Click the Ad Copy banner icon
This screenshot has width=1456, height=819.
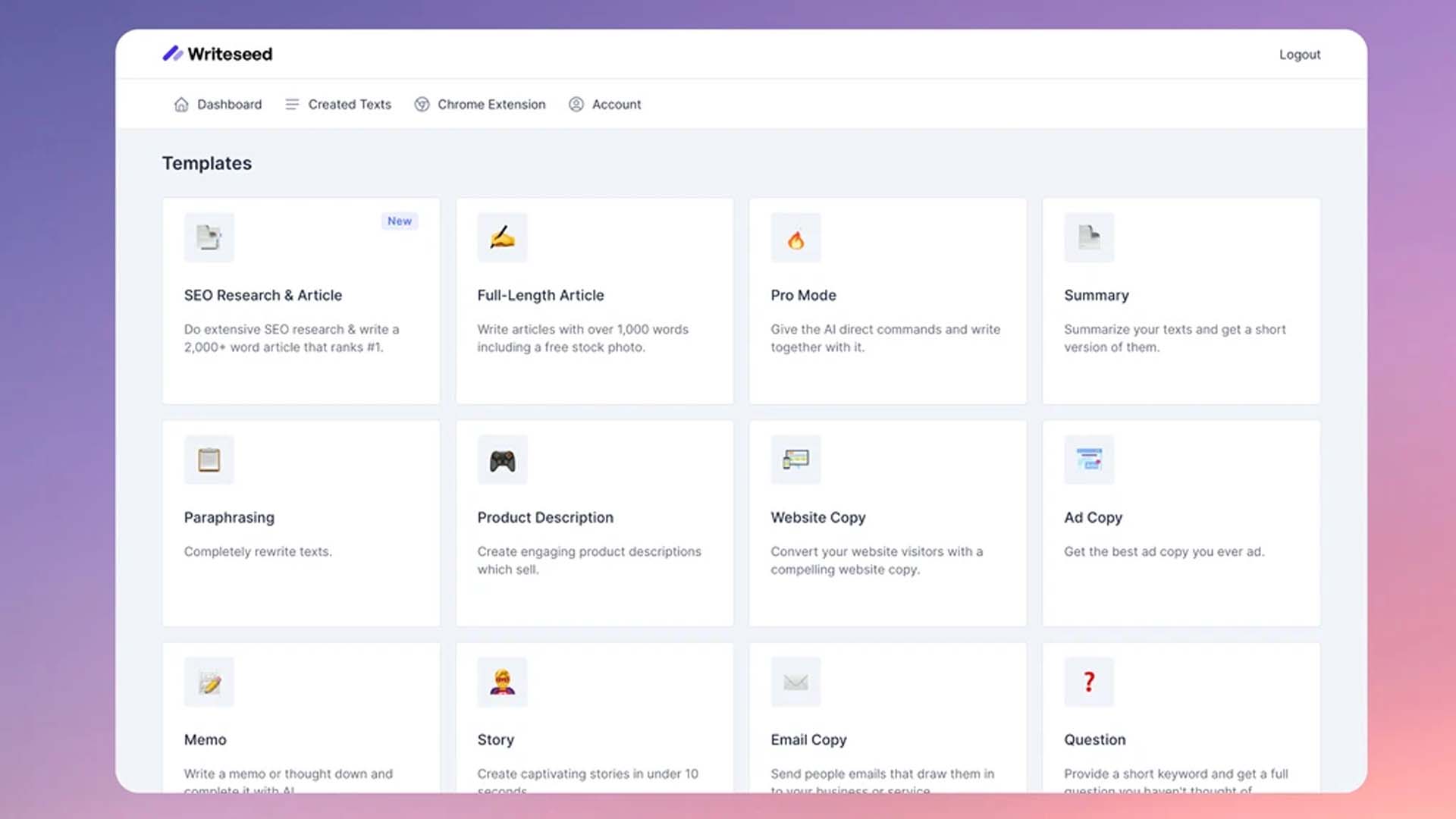pyautogui.click(x=1089, y=460)
